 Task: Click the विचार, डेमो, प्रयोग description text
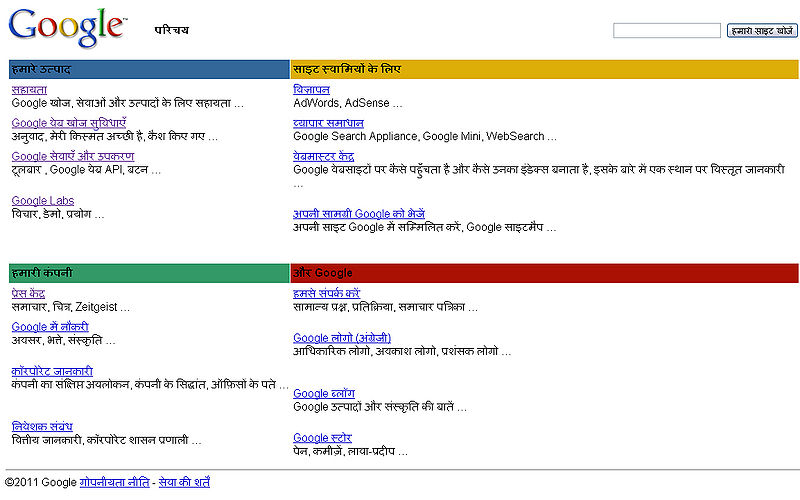58,214
